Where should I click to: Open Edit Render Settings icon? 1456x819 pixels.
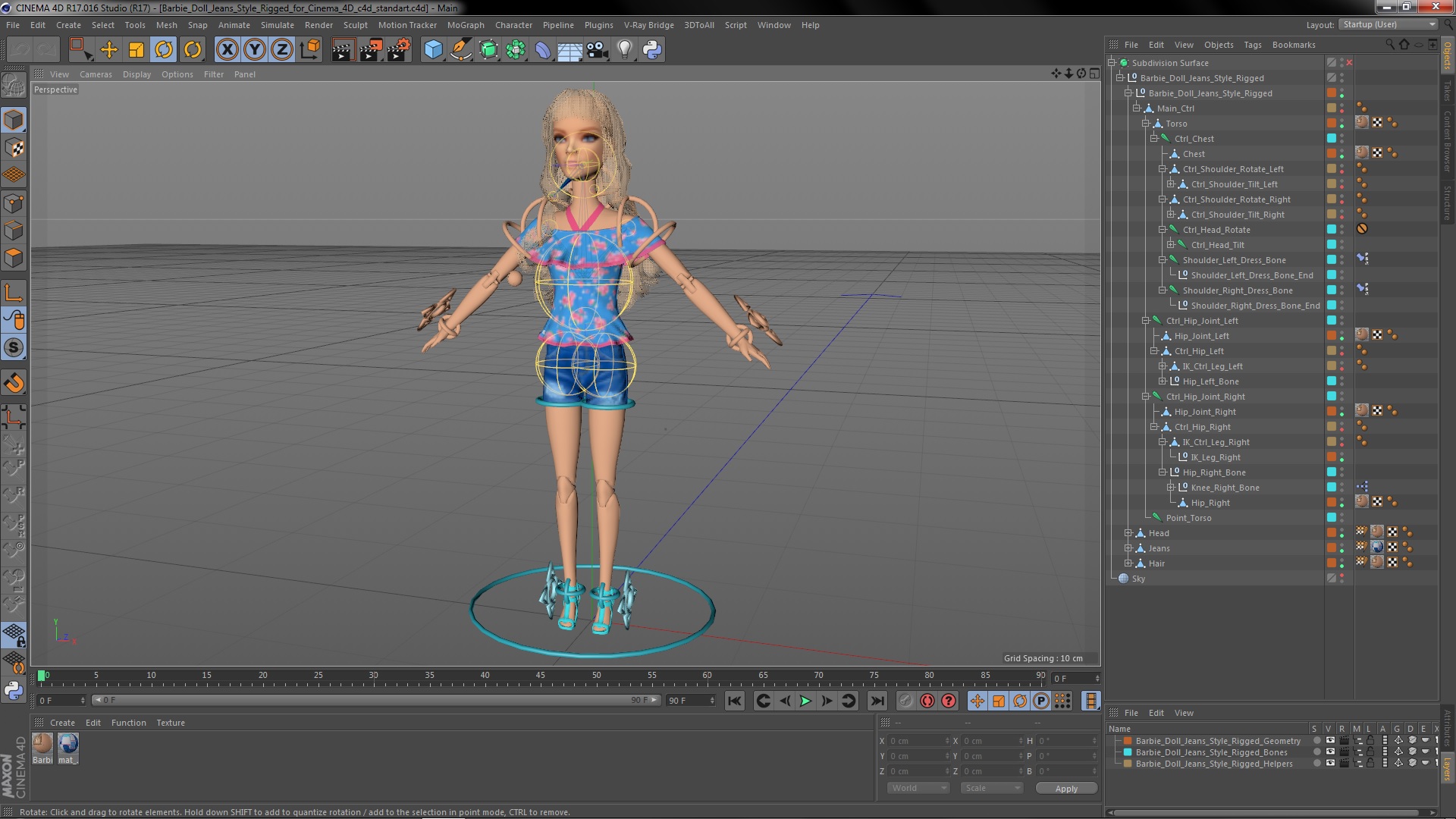tap(399, 50)
